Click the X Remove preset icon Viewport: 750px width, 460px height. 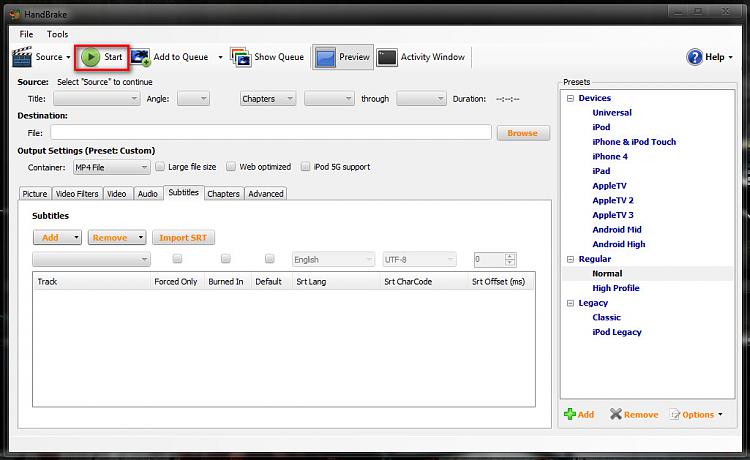click(616, 414)
